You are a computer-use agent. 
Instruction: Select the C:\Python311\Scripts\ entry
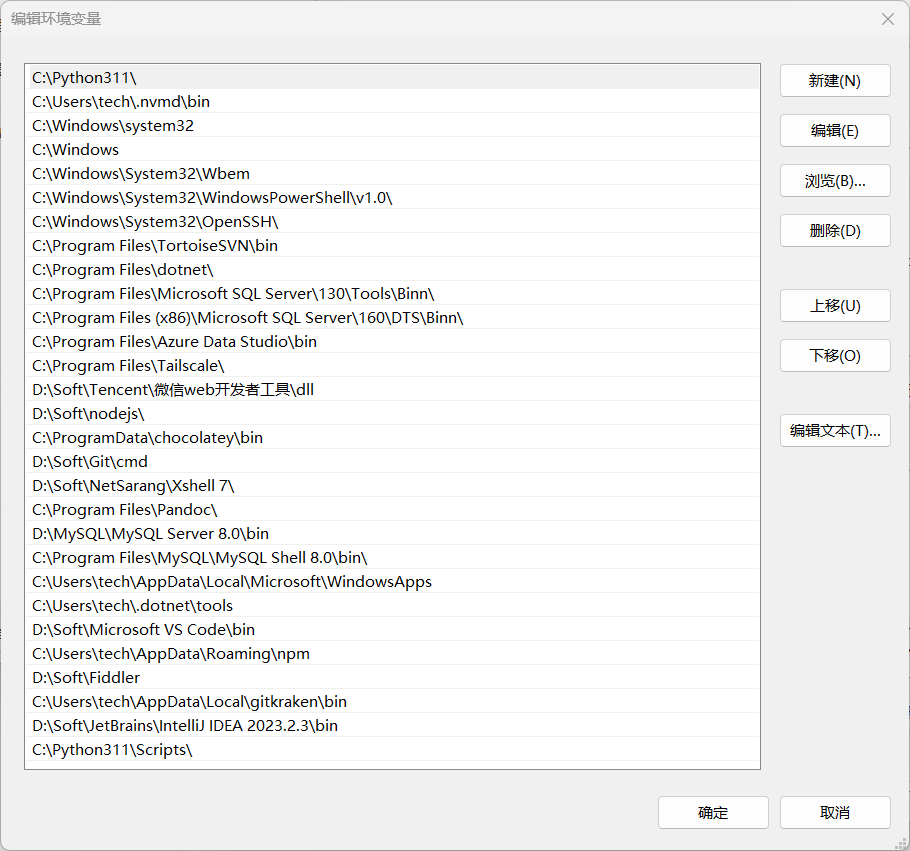[392, 749]
